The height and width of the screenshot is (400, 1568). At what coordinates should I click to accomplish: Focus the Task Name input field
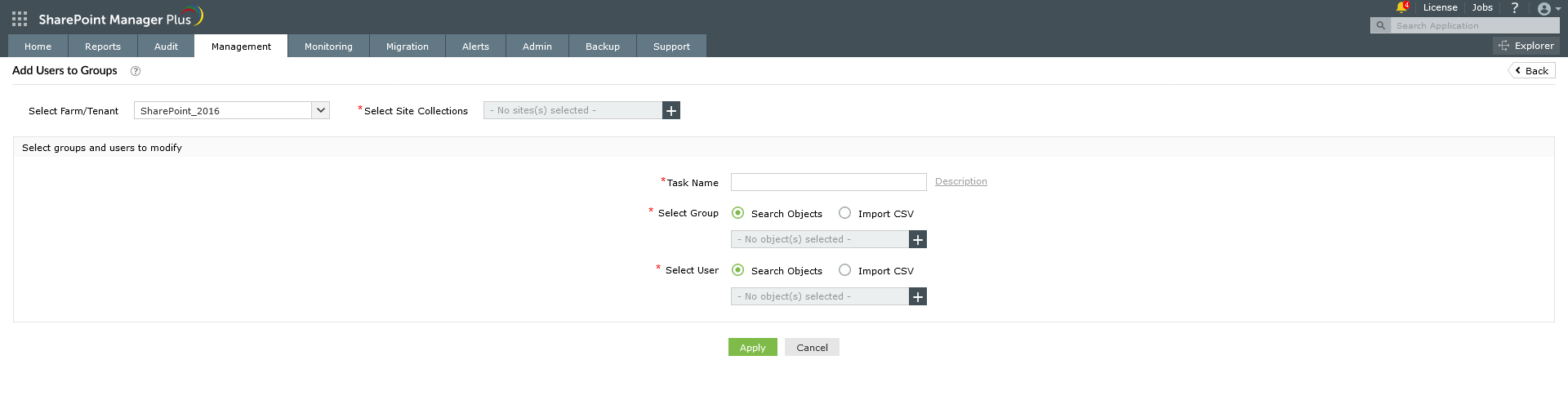click(x=828, y=182)
